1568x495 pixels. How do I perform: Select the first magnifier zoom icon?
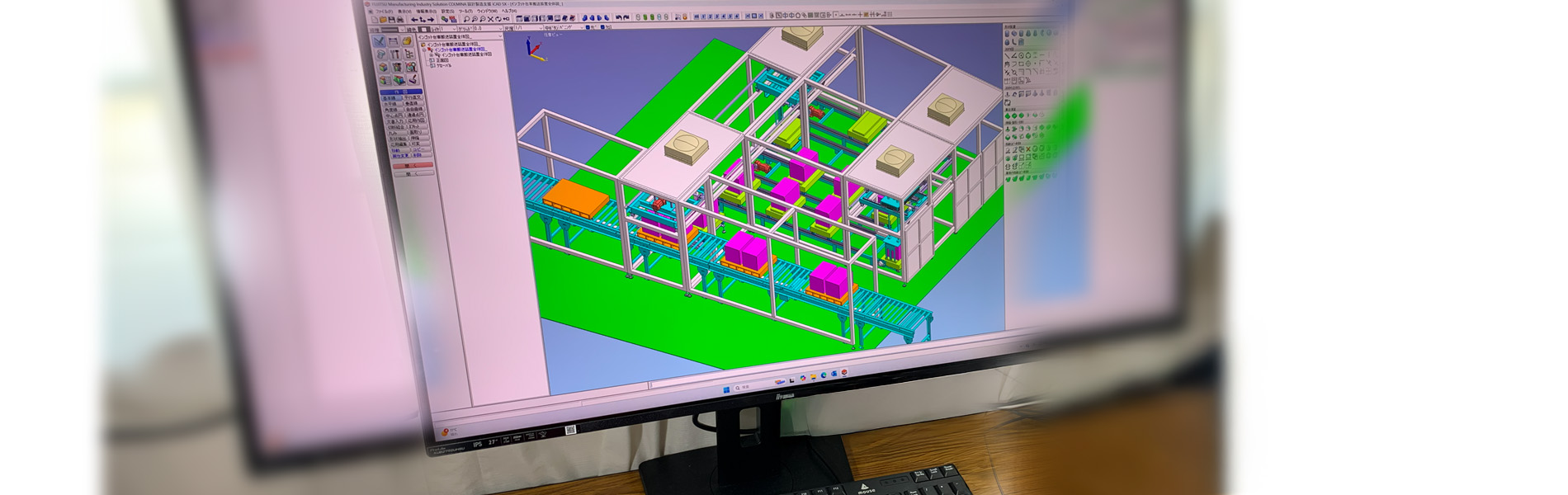(x=466, y=19)
